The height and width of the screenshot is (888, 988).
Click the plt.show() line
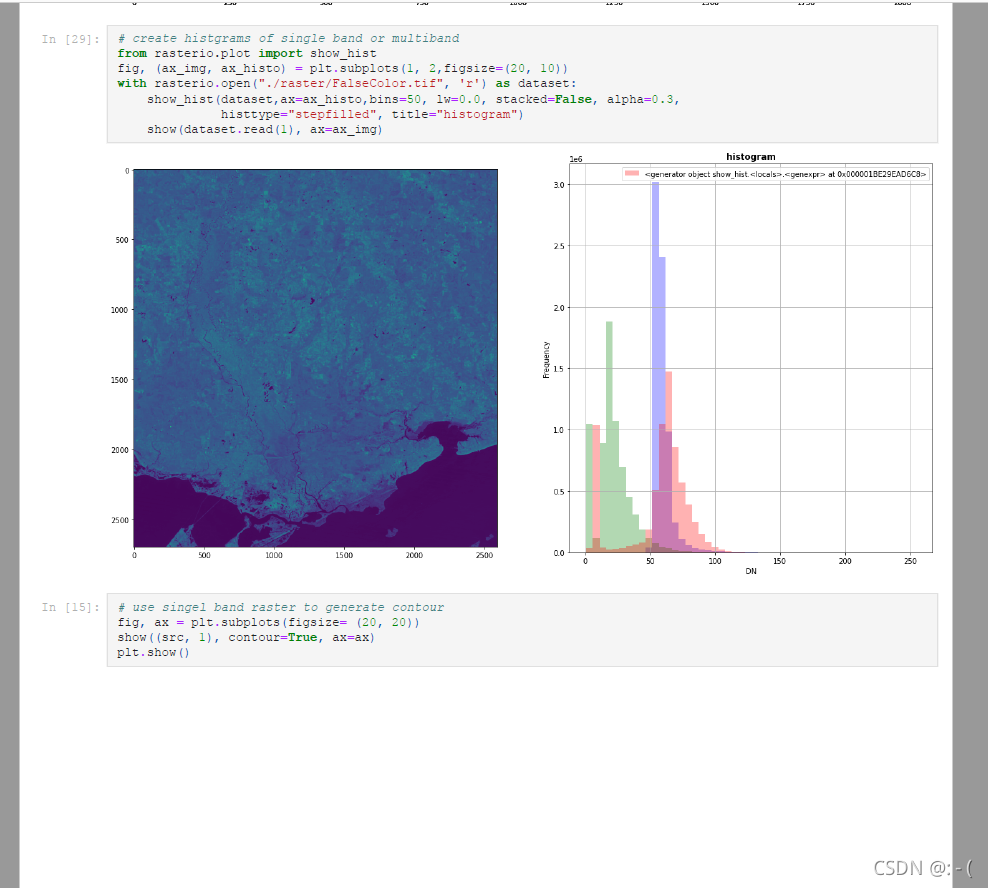[x=153, y=652]
